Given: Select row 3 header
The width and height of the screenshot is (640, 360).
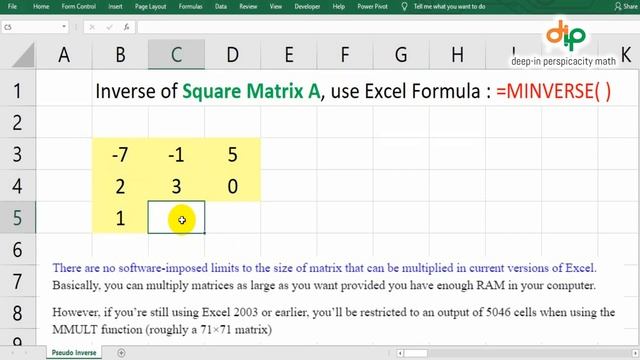Looking at the screenshot, I should [x=17, y=154].
